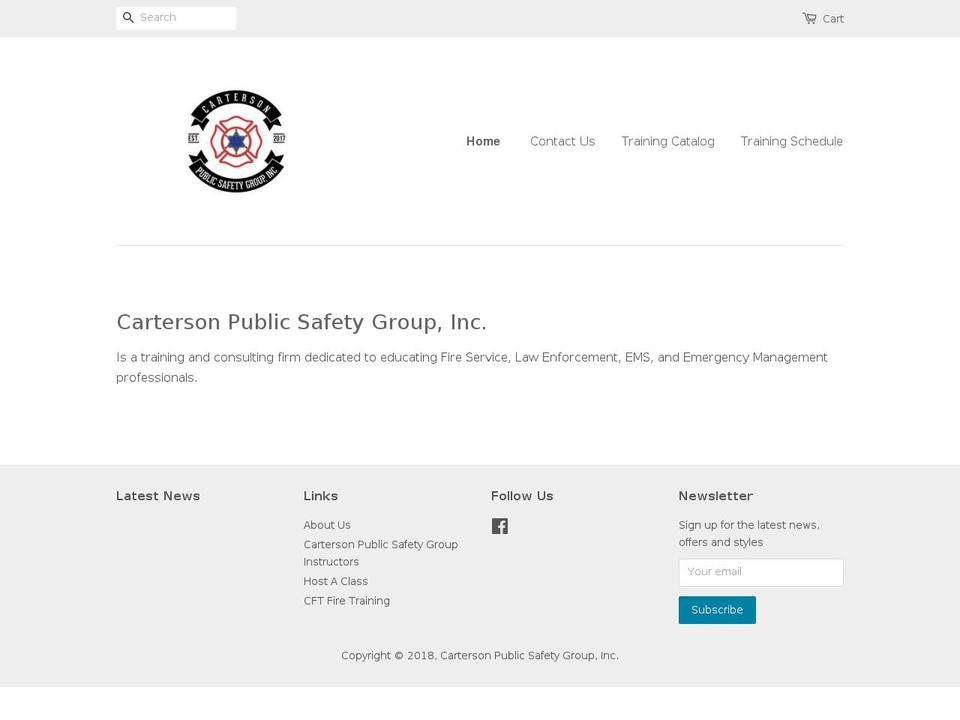Click the Newsletter heading text
960x720 pixels.
pyautogui.click(x=716, y=496)
